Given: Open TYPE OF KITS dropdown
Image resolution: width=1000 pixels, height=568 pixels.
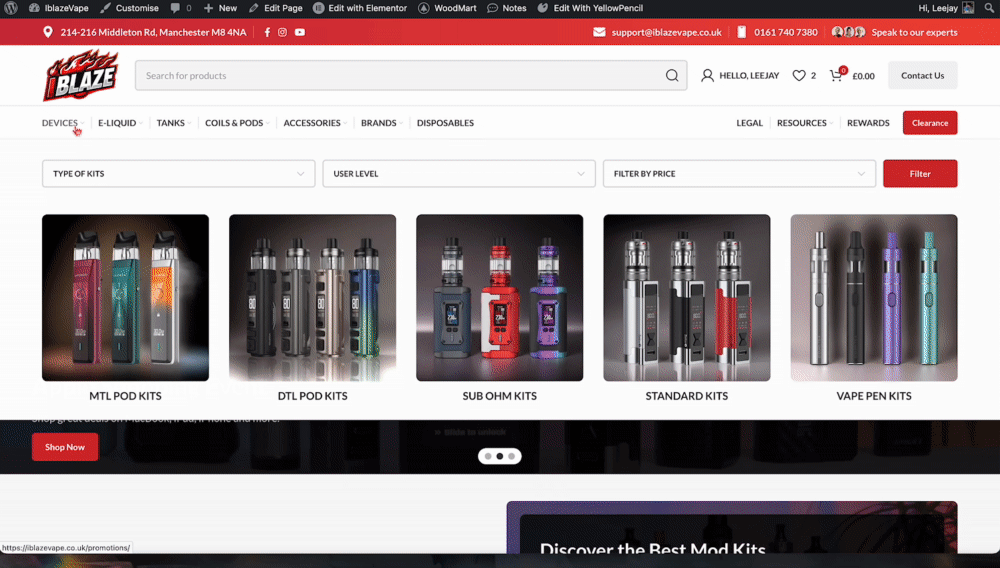Looking at the screenshot, I should coord(179,173).
